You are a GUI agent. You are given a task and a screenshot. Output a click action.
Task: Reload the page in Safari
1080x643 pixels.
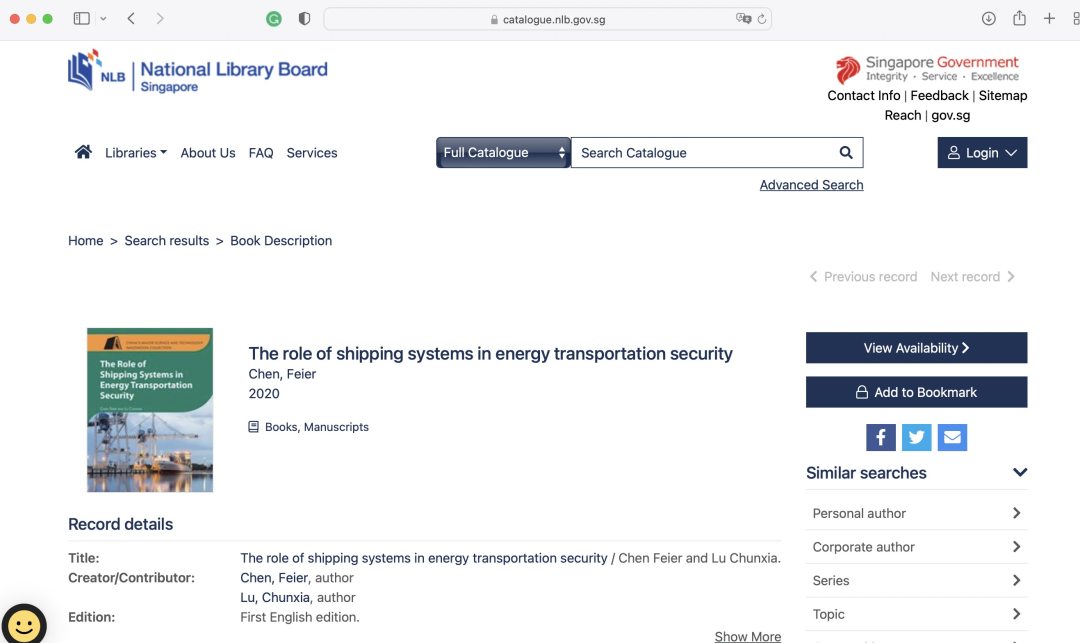(x=762, y=19)
